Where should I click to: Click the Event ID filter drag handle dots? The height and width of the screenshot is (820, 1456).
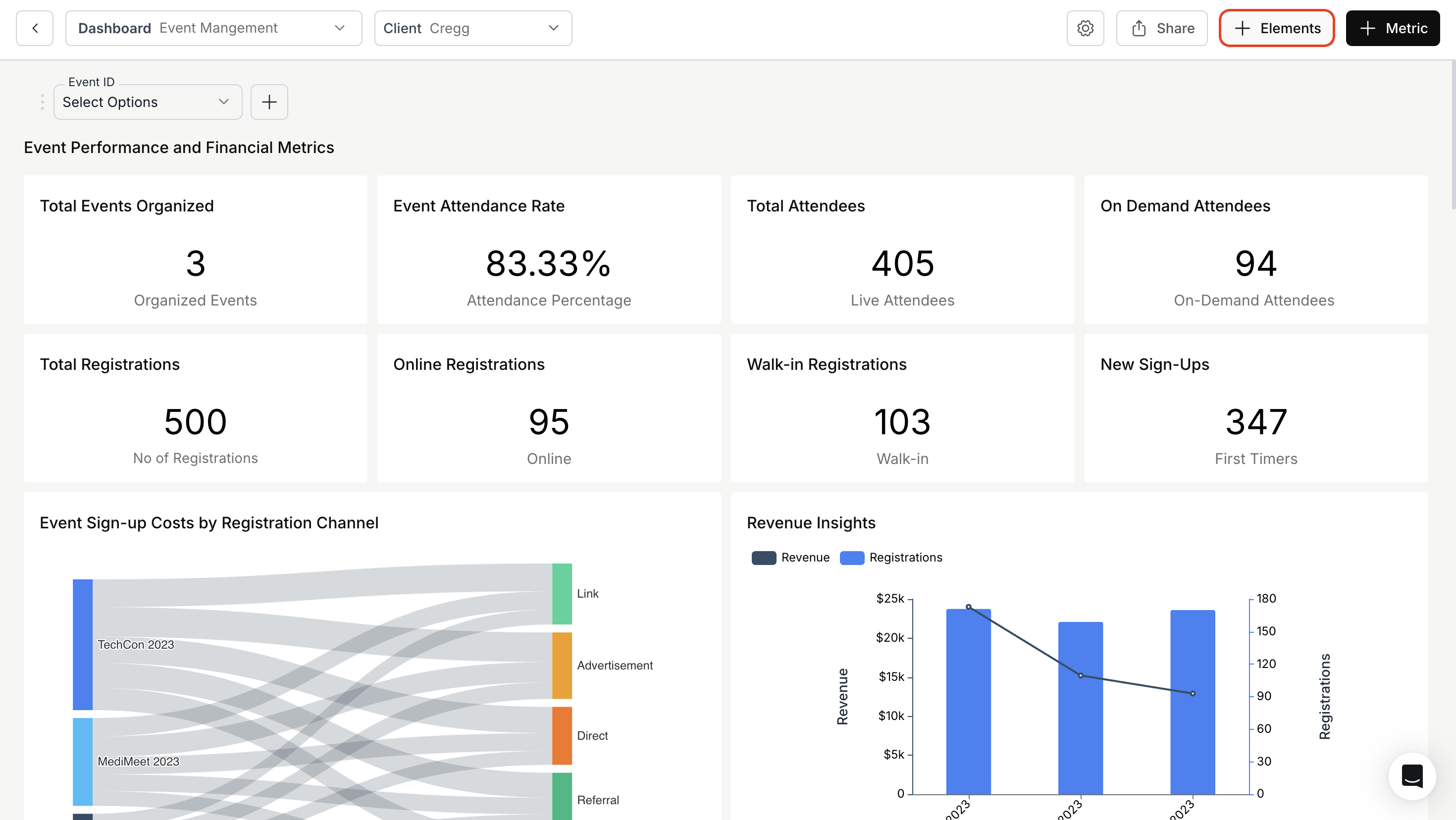[x=43, y=102]
